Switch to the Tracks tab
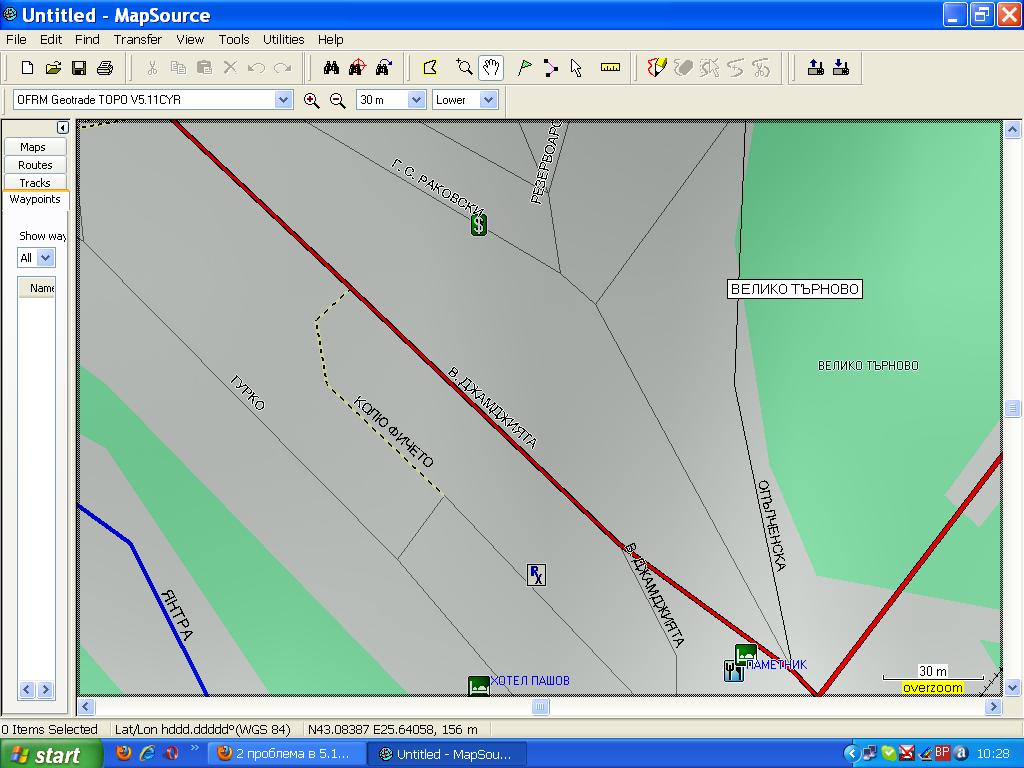 pyautogui.click(x=35, y=182)
